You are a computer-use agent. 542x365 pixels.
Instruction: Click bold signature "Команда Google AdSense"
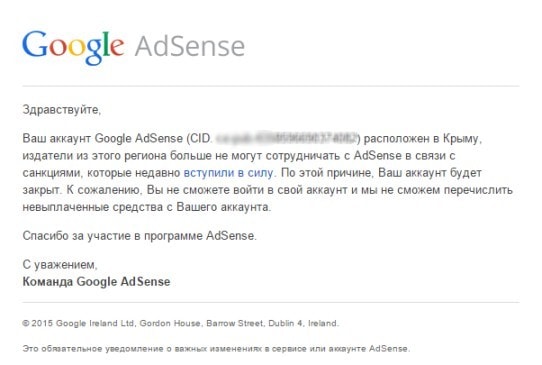(x=96, y=281)
